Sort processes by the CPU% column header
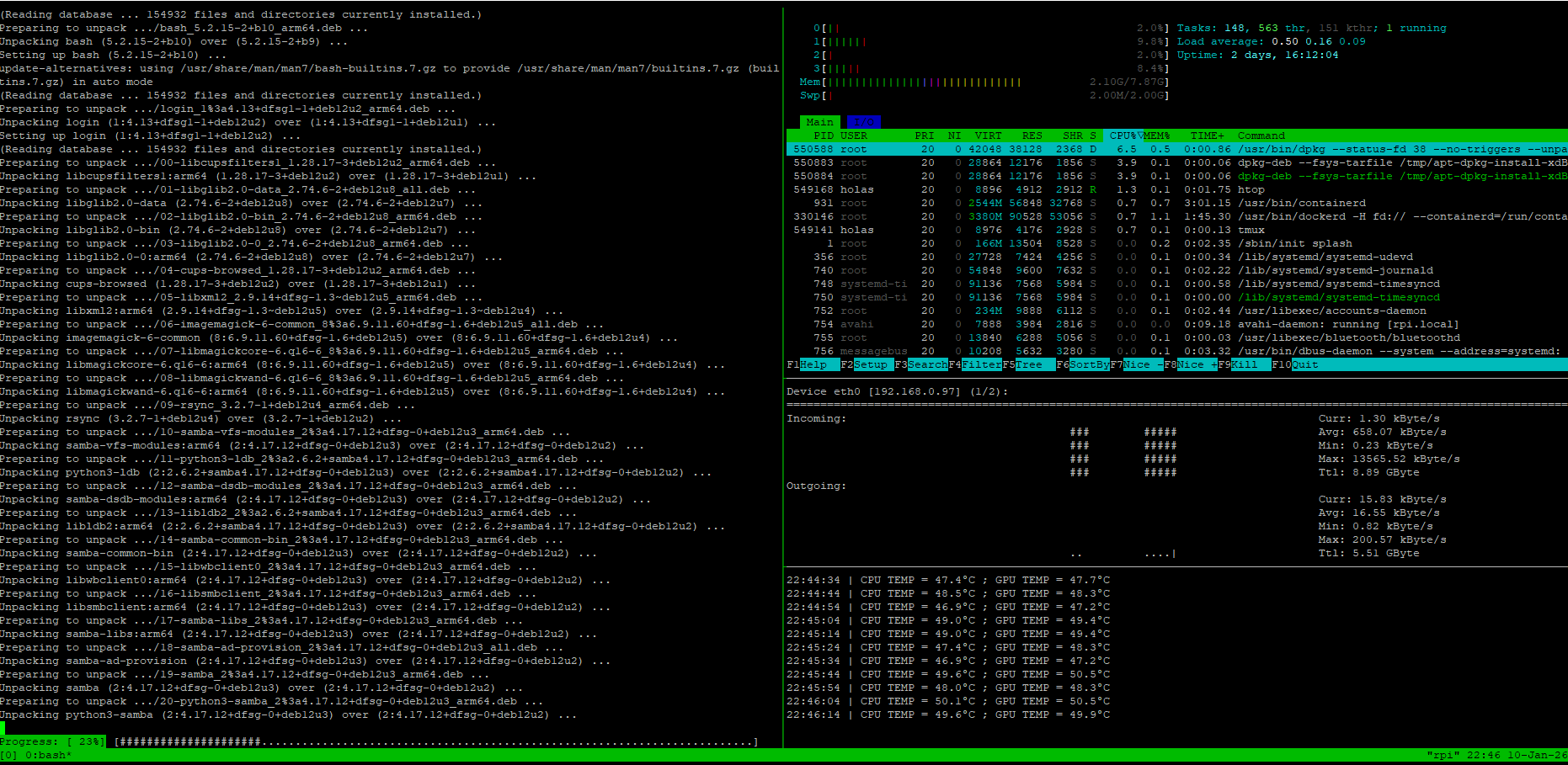This screenshot has width=1568, height=765. pyautogui.click(x=1123, y=135)
